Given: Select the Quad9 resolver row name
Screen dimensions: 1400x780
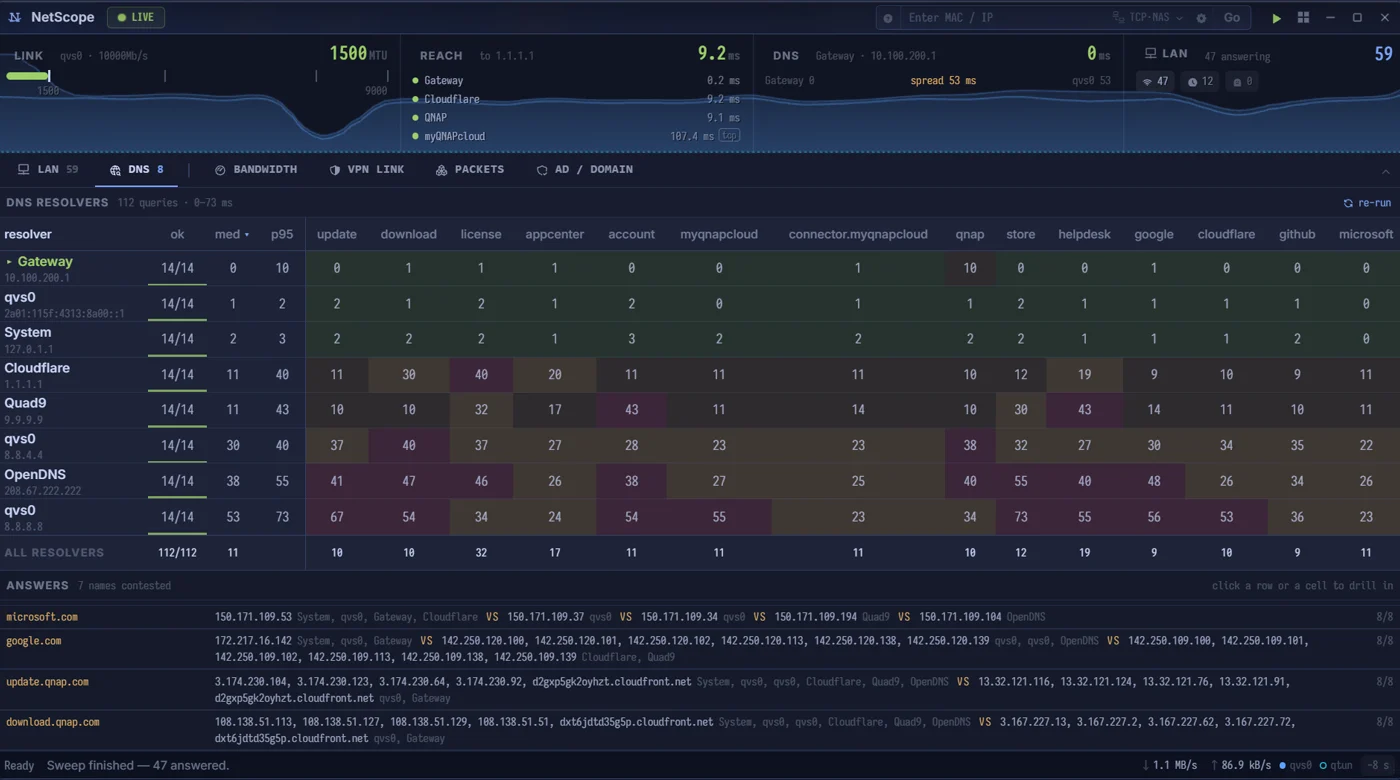Looking at the screenshot, I should click(x=25, y=403).
